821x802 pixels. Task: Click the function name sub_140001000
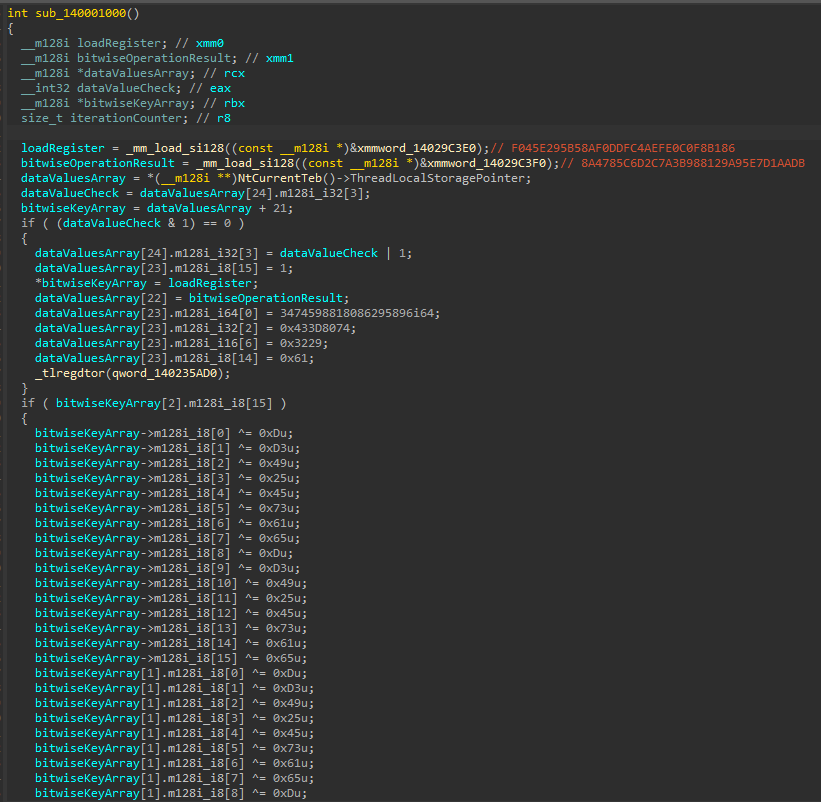pyautogui.click(x=81, y=13)
